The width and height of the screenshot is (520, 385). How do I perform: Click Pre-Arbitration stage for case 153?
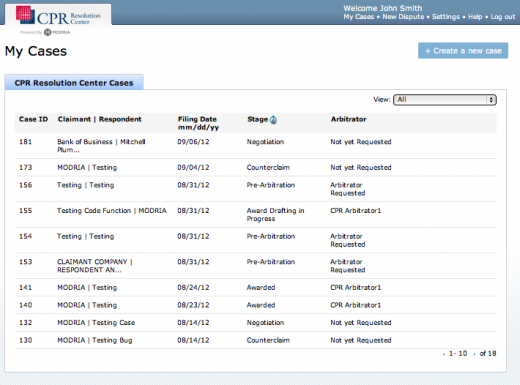271,262
